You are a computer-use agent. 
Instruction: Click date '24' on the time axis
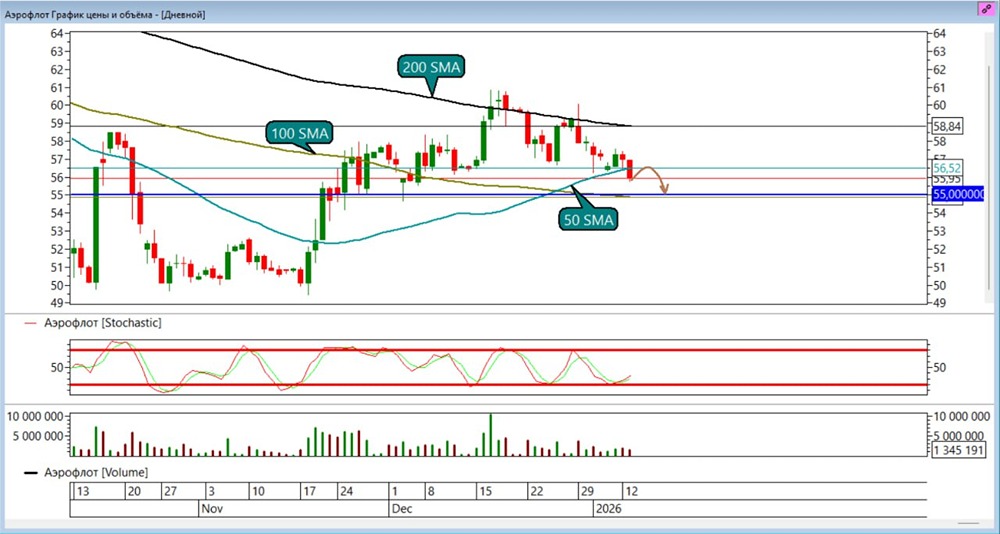point(346,492)
